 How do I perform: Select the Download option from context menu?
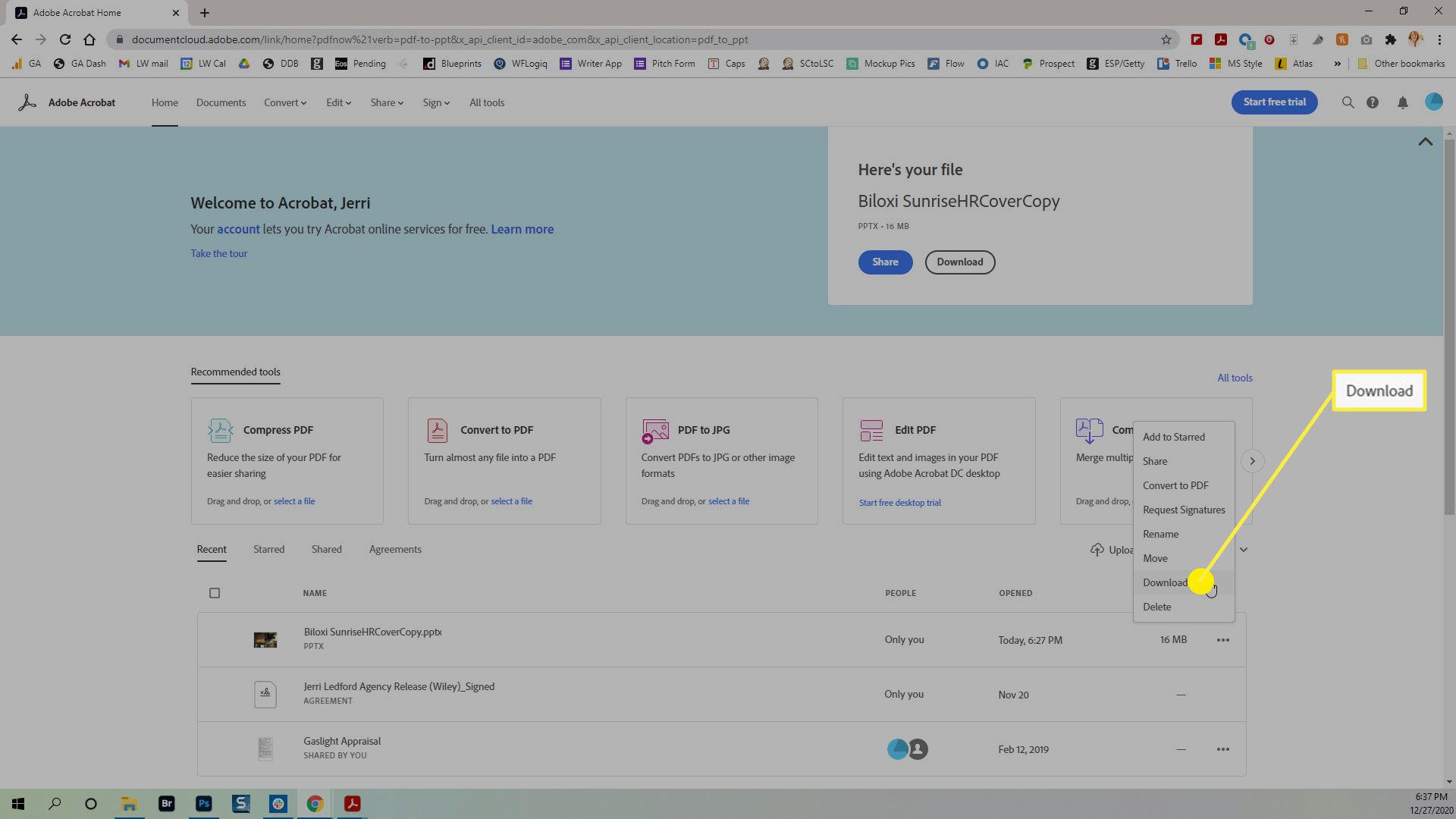coord(1166,582)
